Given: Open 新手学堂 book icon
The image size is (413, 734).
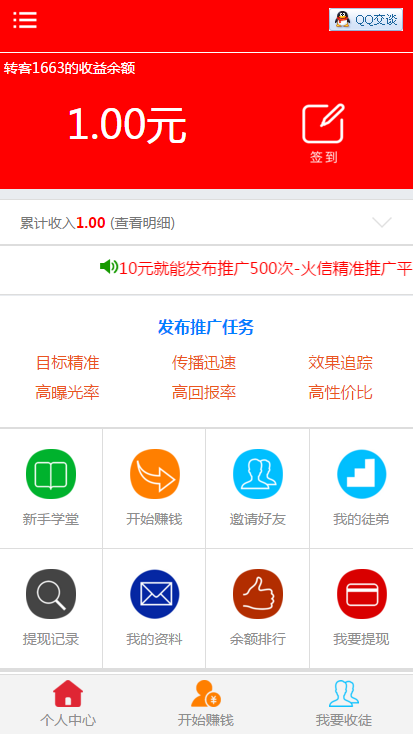Looking at the screenshot, I should tap(51, 474).
